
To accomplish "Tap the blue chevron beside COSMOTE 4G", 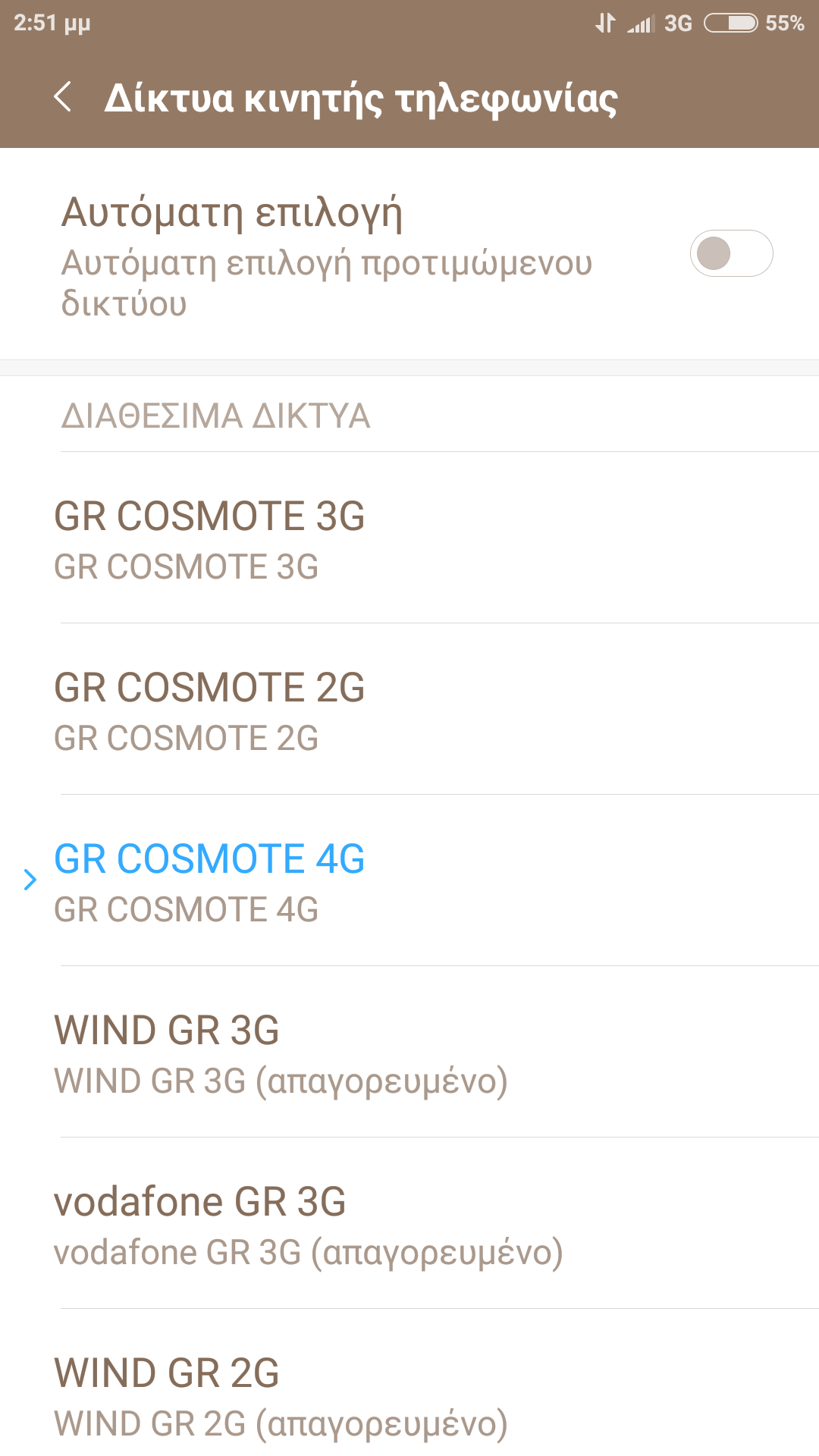I will tap(30, 880).
